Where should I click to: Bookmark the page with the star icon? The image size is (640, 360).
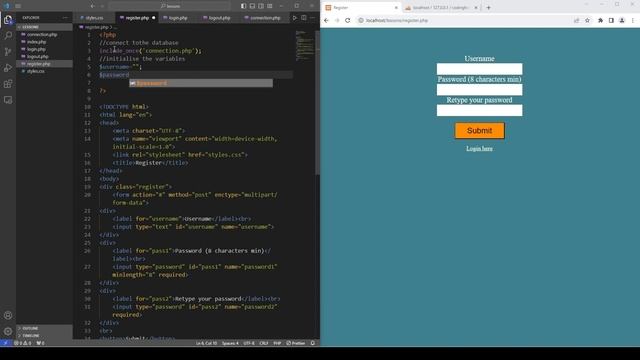(587, 20)
